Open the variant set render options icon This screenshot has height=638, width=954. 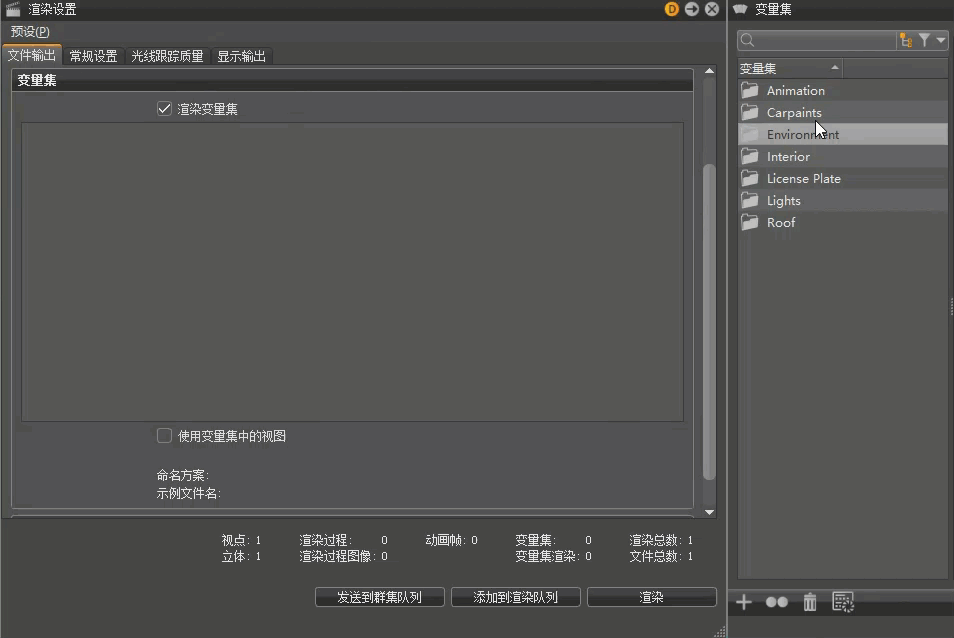tap(843, 602)
